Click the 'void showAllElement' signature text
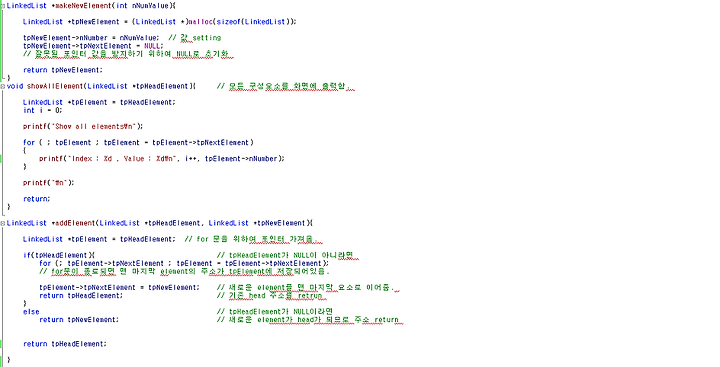The height and width of the screenshot is (367, 720). point(101,86)
